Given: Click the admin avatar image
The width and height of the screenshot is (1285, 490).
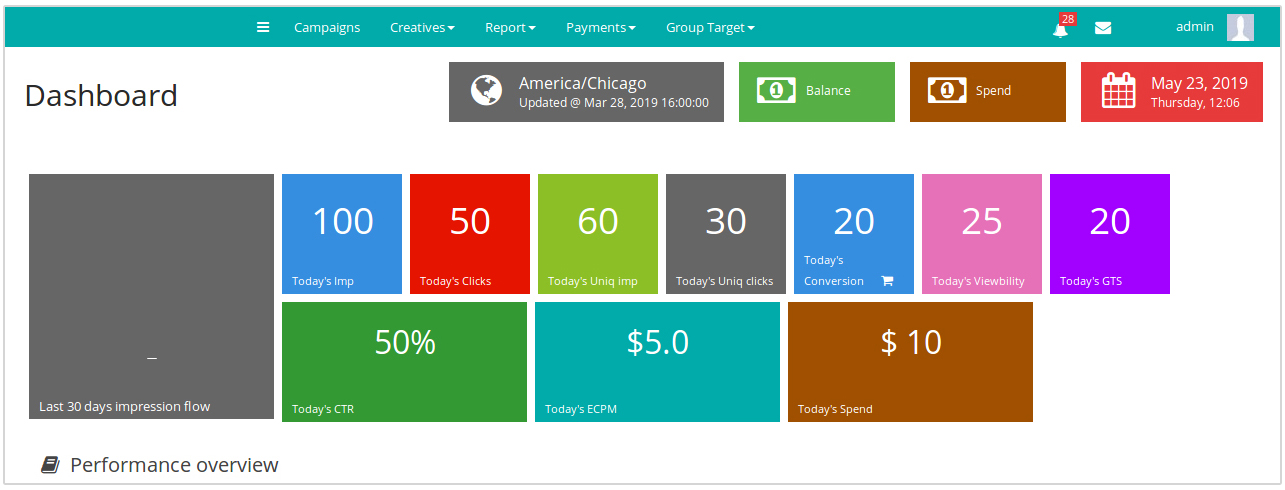Looking at the screenshot, I should coord(1240,27).
